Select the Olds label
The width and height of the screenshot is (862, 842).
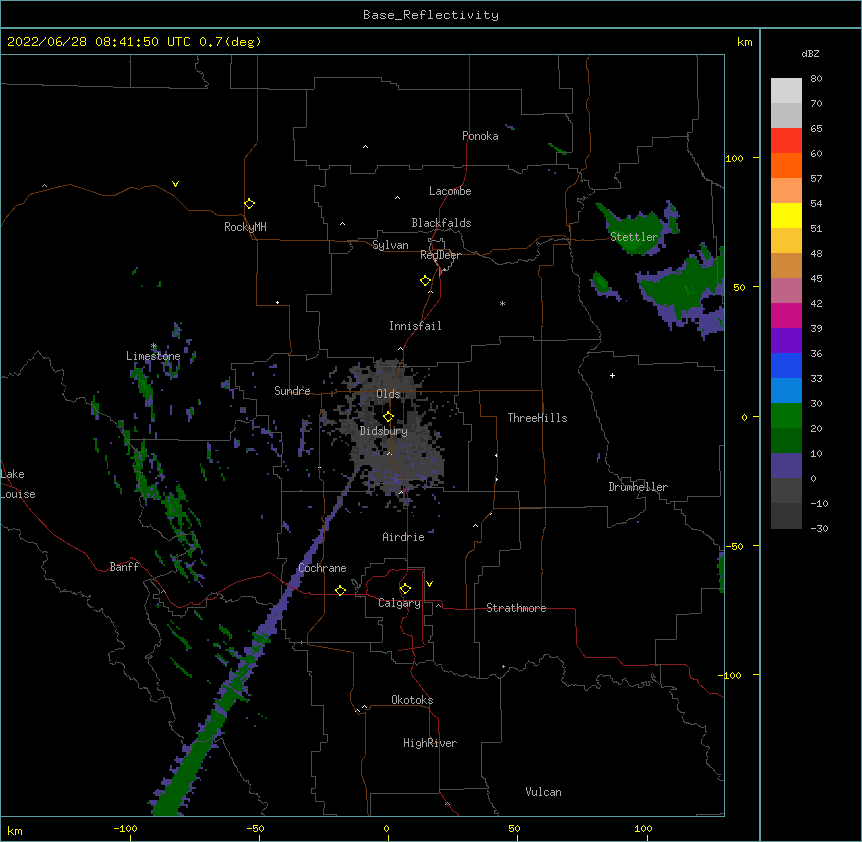pos(388,394)
